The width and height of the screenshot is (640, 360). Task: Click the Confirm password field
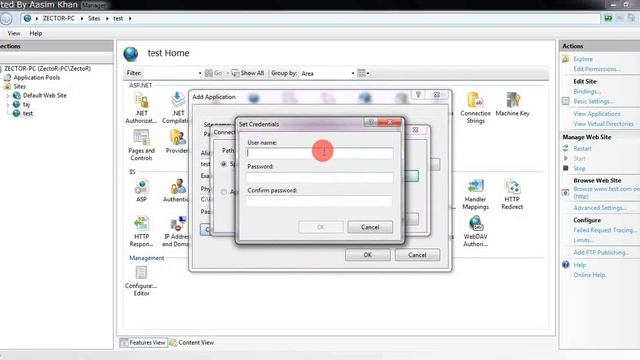[320, 201]
